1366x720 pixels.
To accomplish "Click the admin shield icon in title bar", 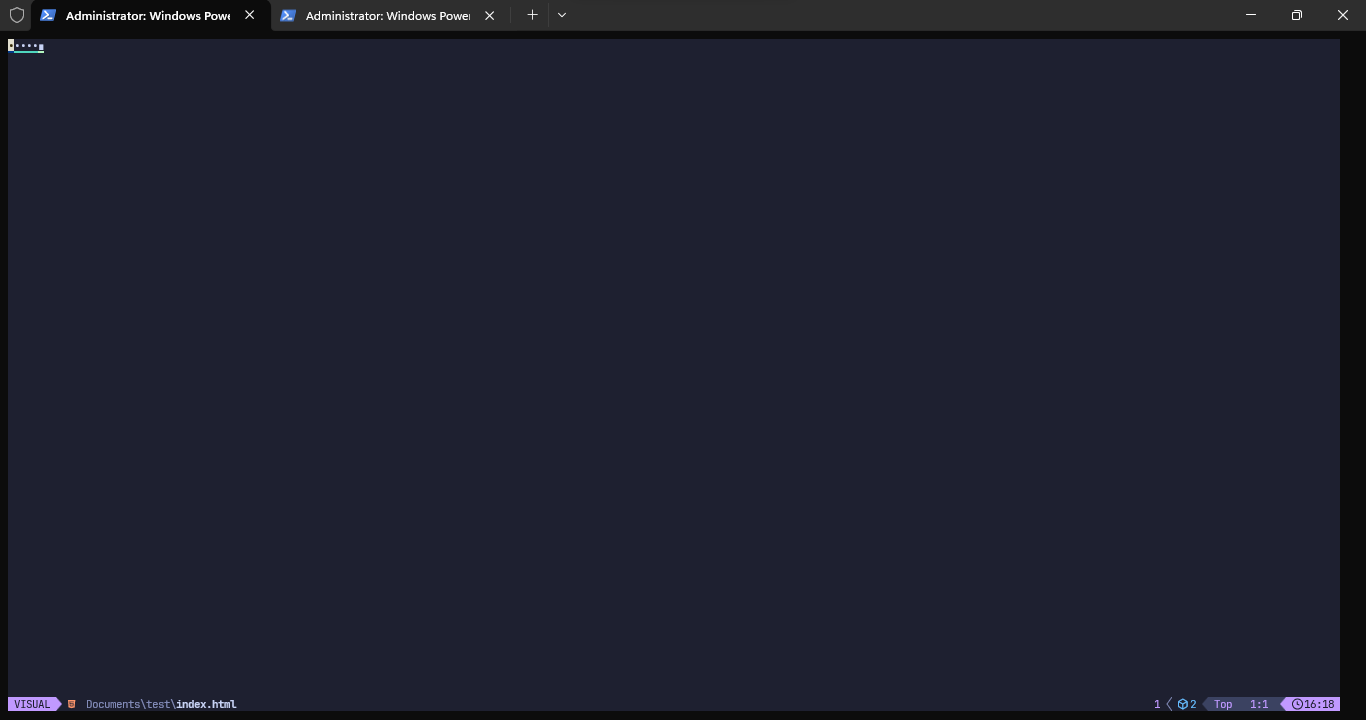I will pyautogui.click(x=17, y=15).
